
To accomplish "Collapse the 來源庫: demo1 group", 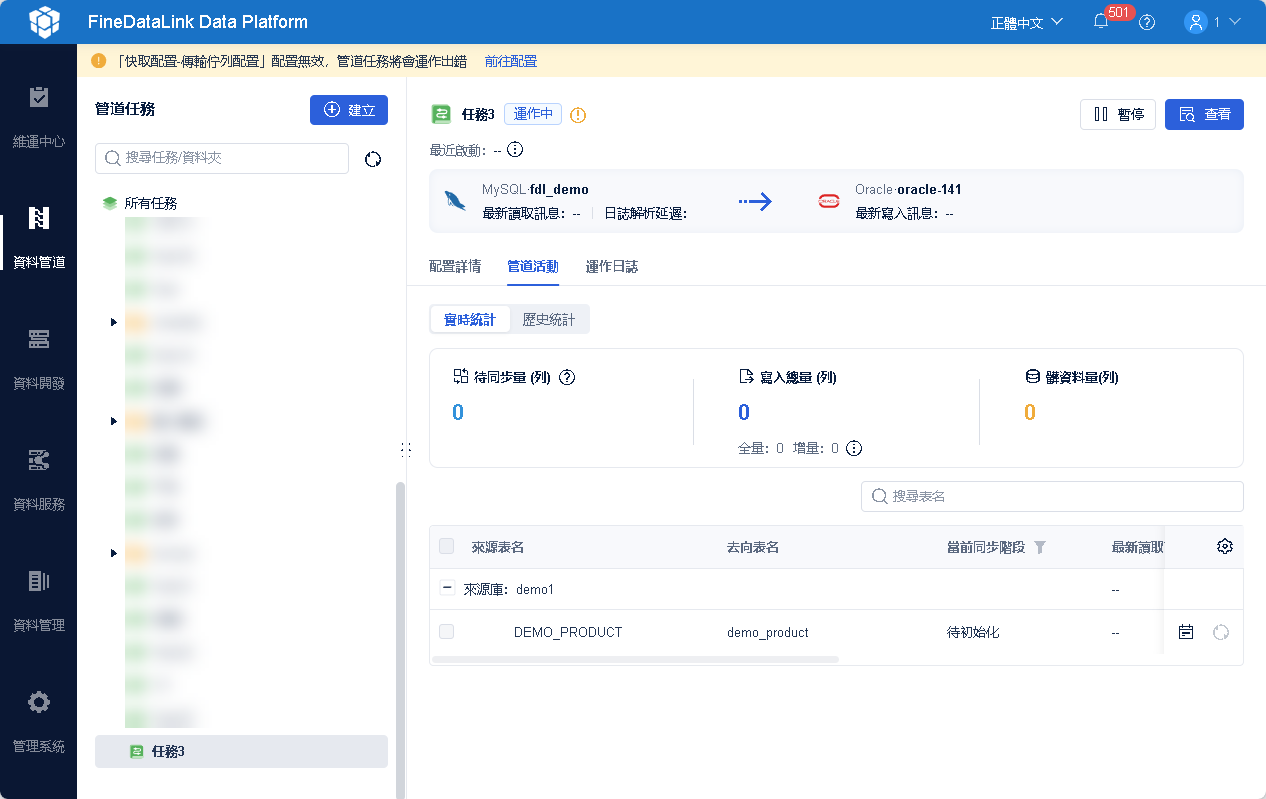I will pos(447,588).
